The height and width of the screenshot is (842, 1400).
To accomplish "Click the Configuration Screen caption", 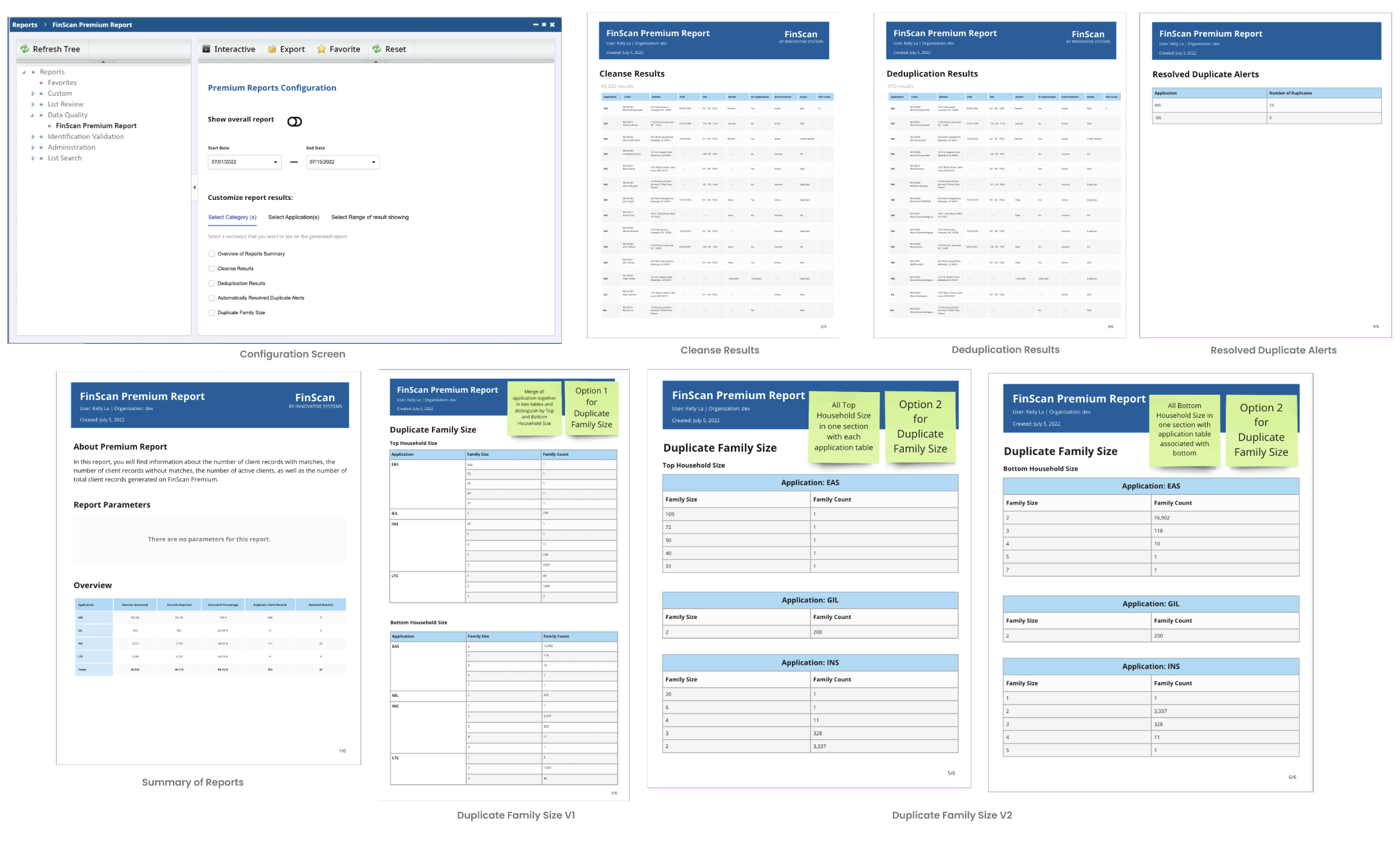I will pos(292,354).
